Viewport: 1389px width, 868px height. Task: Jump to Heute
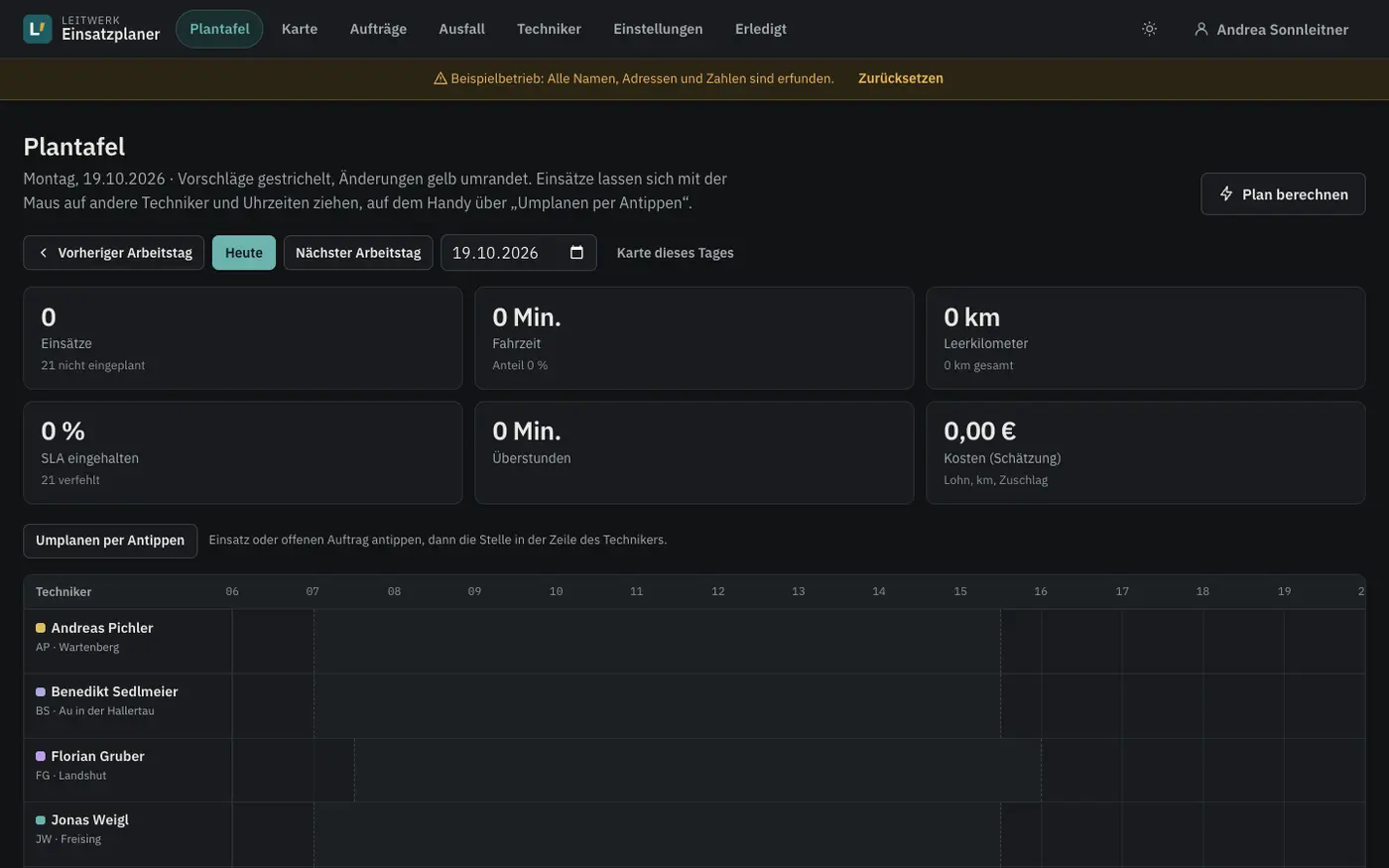click(x=244, y=253)
